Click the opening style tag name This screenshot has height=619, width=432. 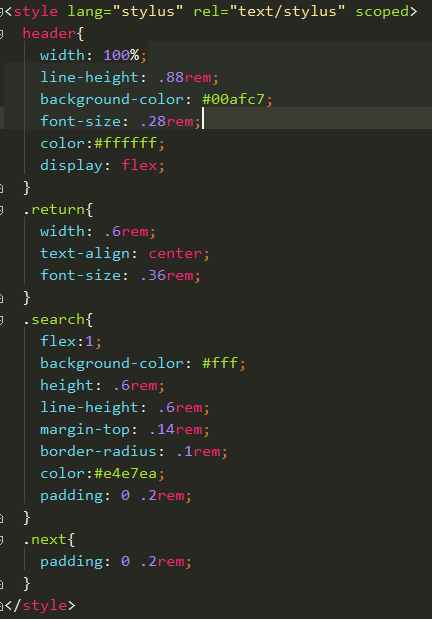[x=36, y=11]
